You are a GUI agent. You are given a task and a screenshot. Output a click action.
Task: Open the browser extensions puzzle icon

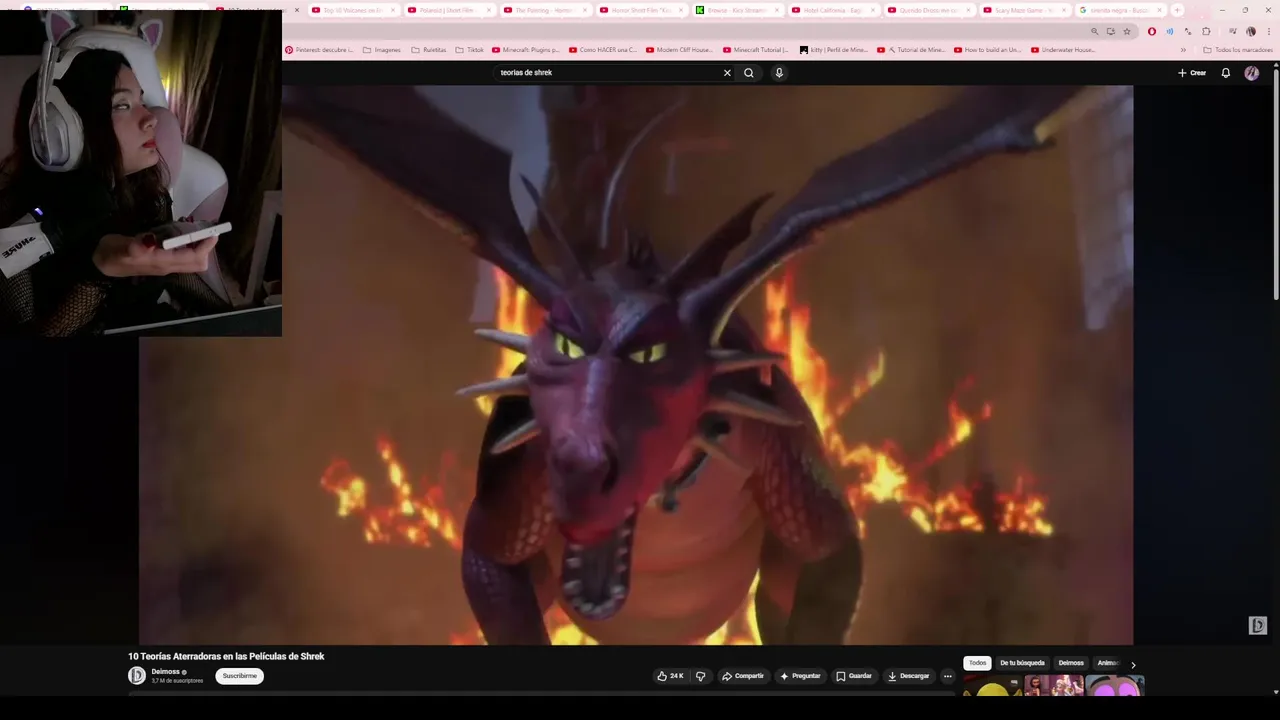[x=1206, y=31]
